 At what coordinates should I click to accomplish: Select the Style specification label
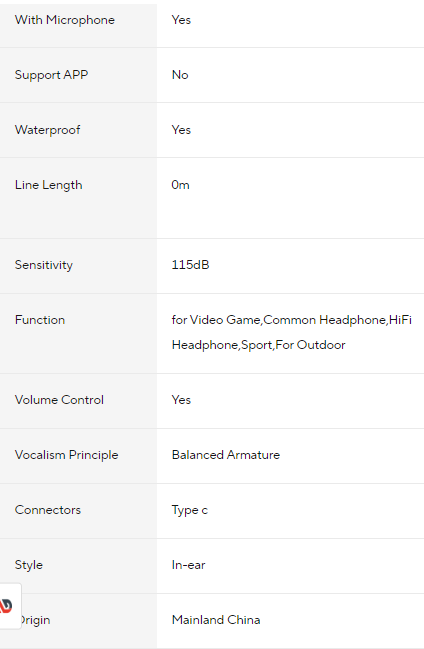29,565
